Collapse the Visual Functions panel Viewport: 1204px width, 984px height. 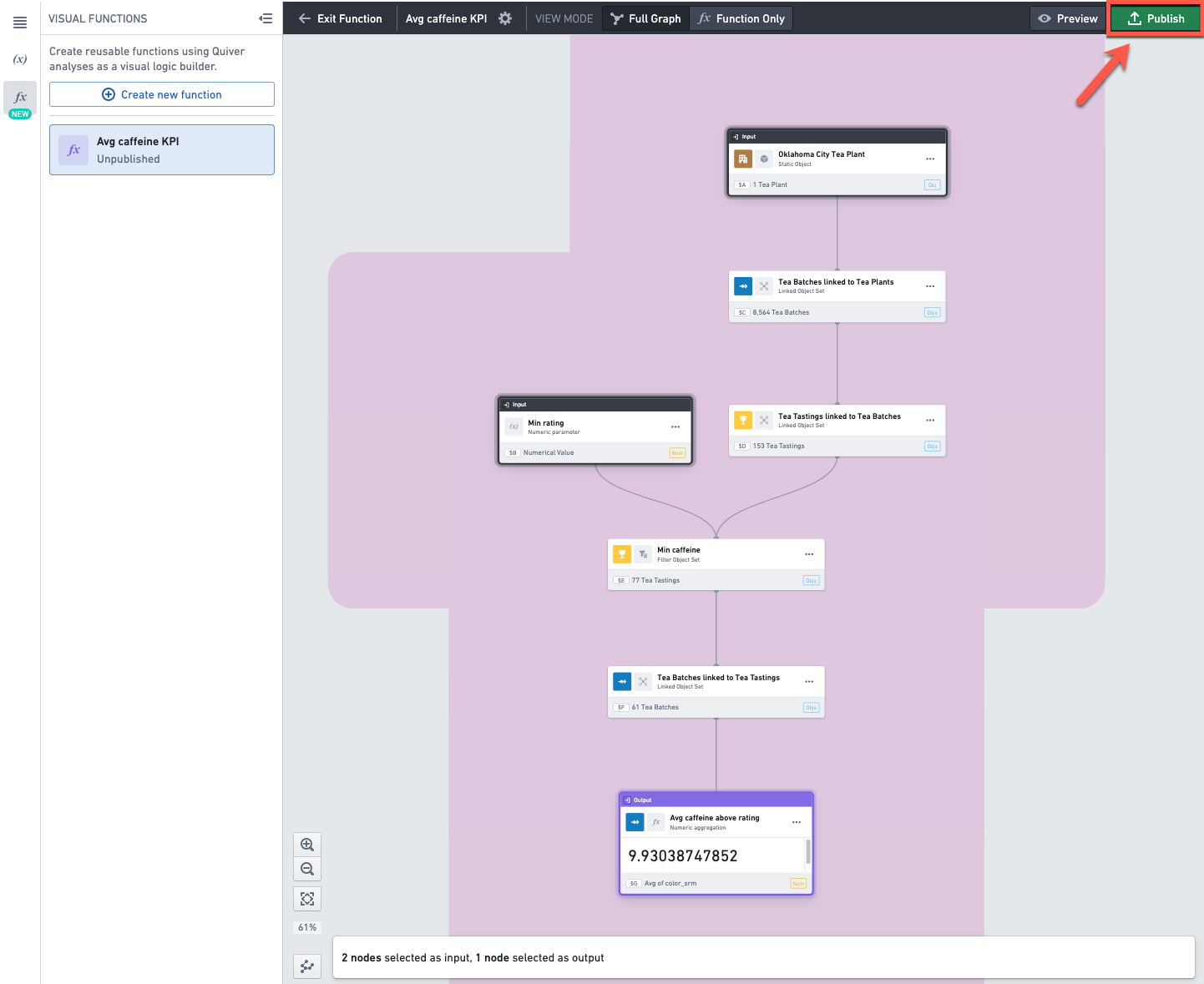266,18
